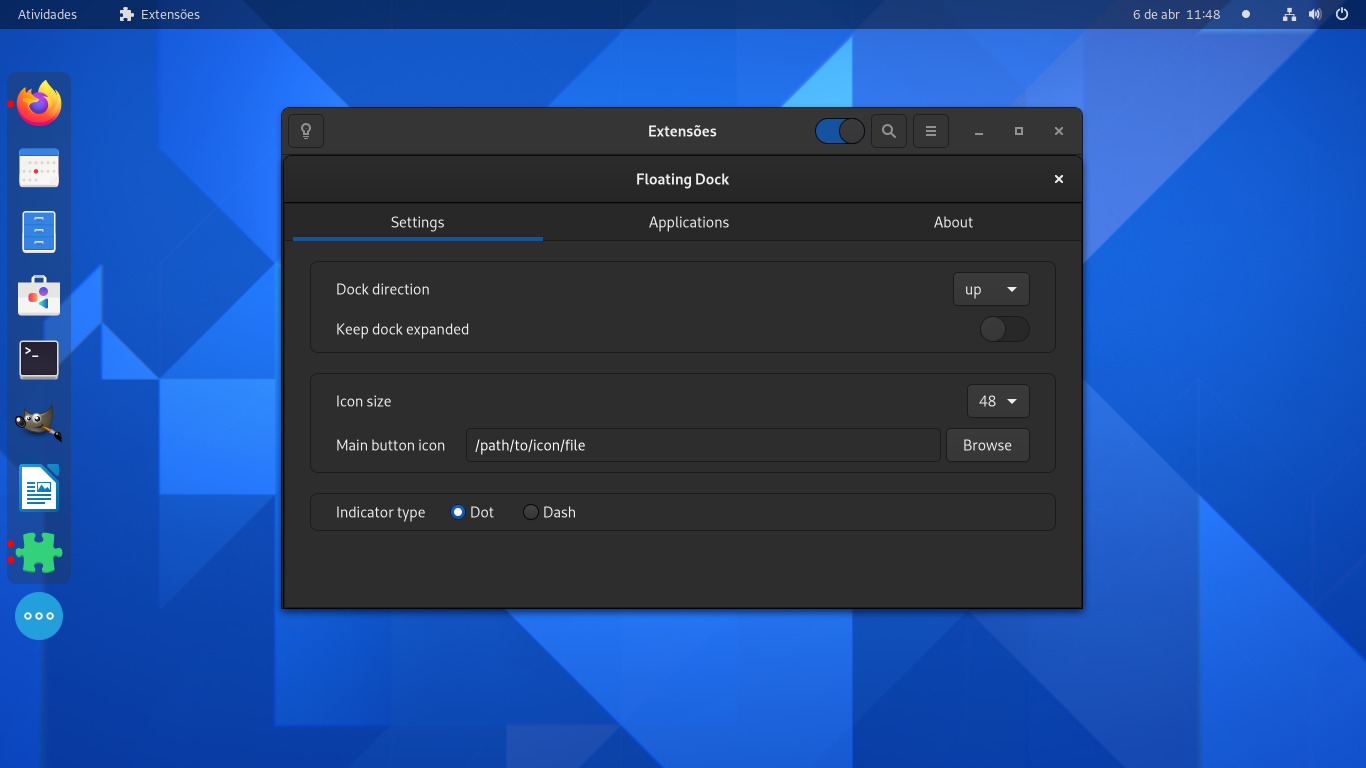The image size is (1366, 768).
Task: Launch Firefox from the dock
Action: pyautogui.click(x=38, y=103)
